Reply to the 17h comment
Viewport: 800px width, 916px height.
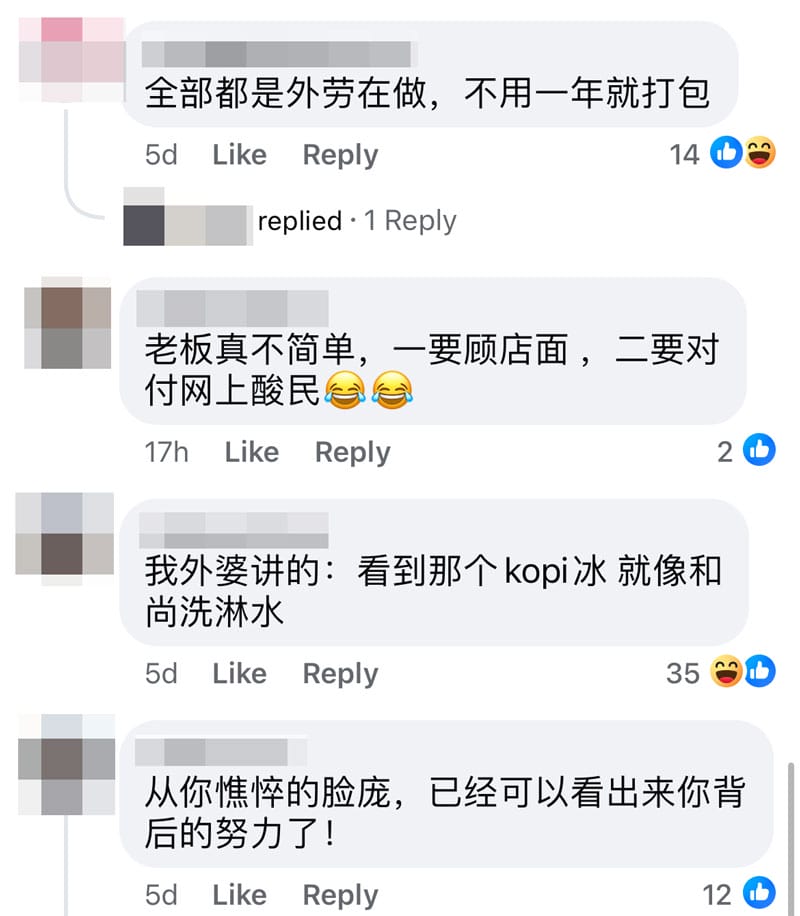(352, 452)
